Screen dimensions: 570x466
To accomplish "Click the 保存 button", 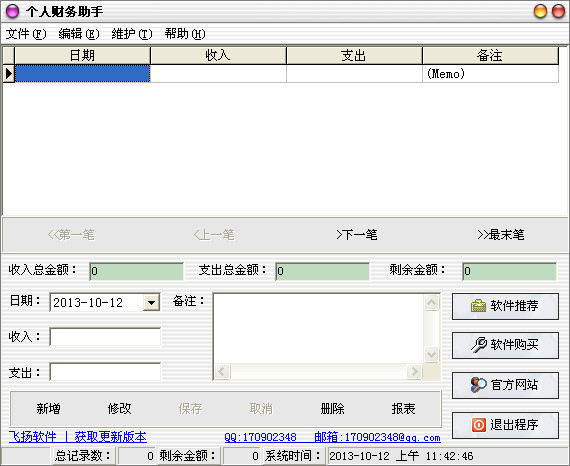I will coord(190,409).
